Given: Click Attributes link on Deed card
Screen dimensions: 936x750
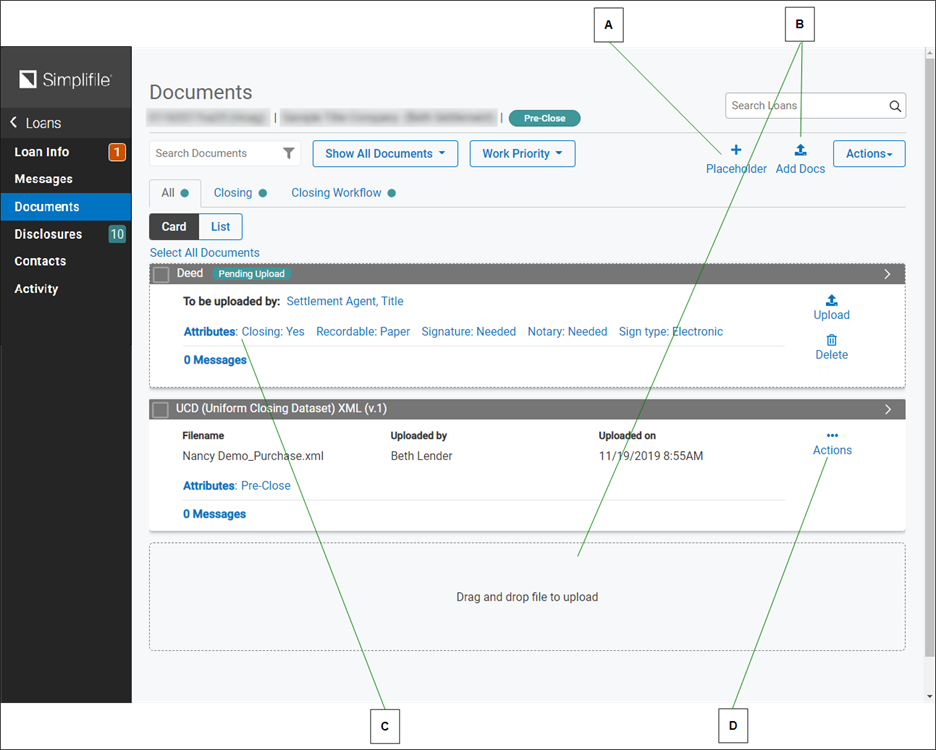Looking at the screenshot, I should pyautogui.click(x=210, y=331).
